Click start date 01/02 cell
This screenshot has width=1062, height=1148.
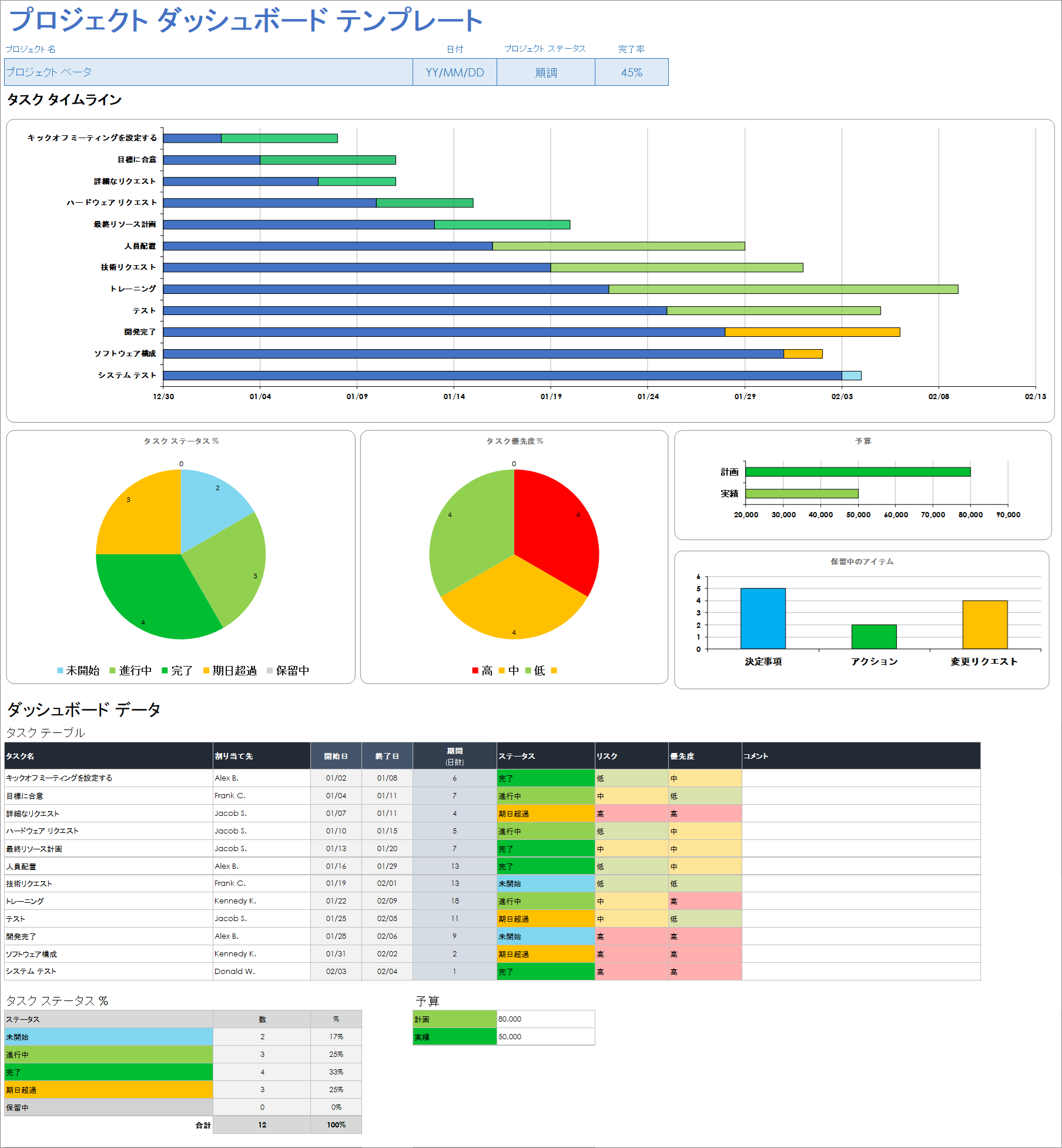(336, 778)
